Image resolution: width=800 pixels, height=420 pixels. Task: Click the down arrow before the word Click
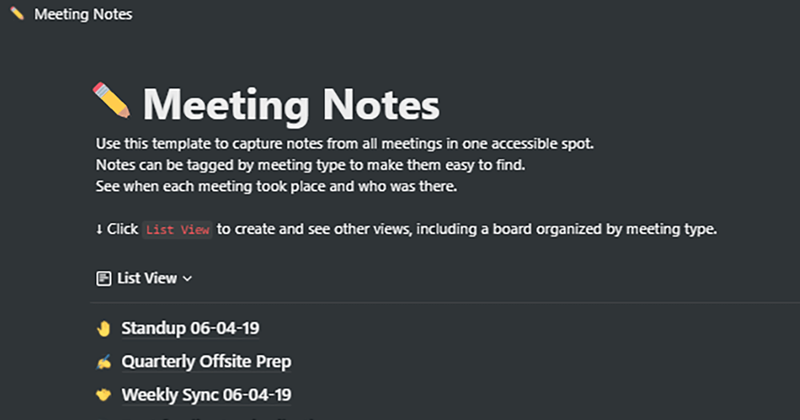(99, 229)
